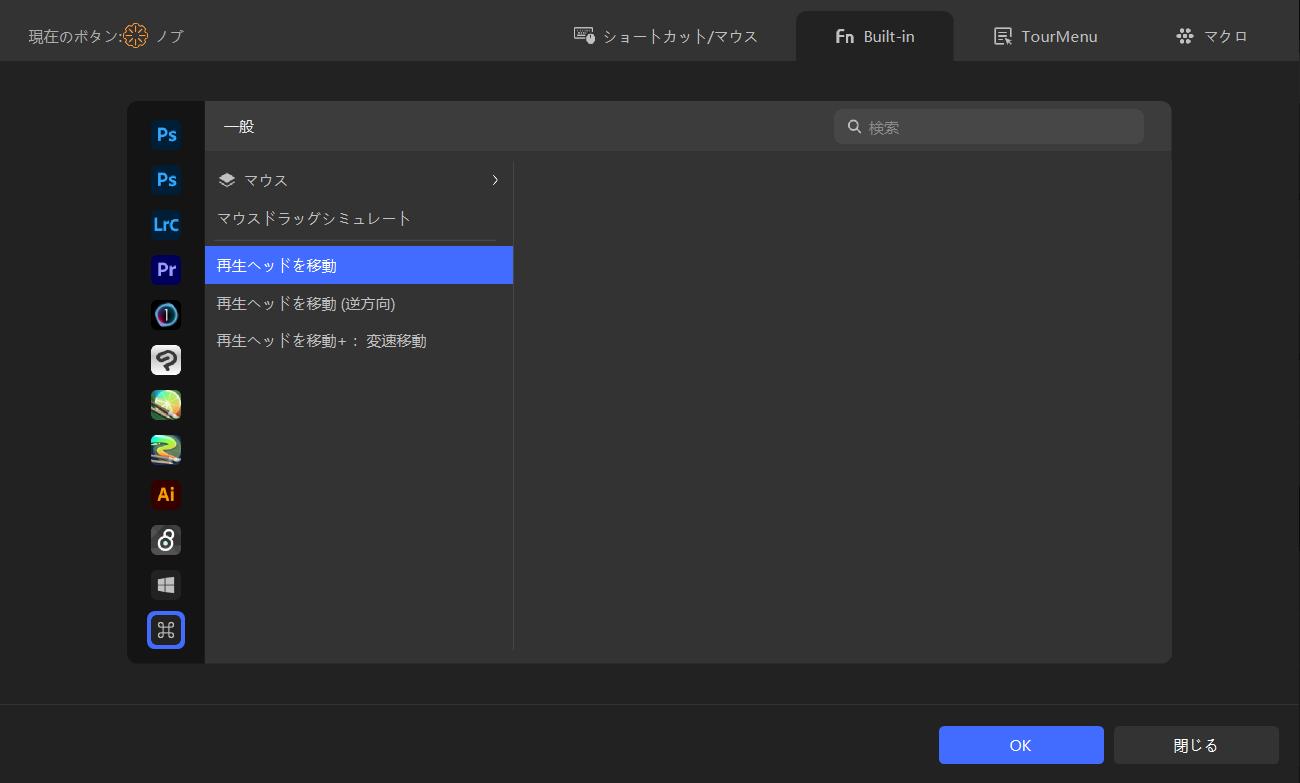Pick the colorful number 2 app icon
Image resolution: width=1300 pixels, height=783 pixels.
click(x=166, y=449)
